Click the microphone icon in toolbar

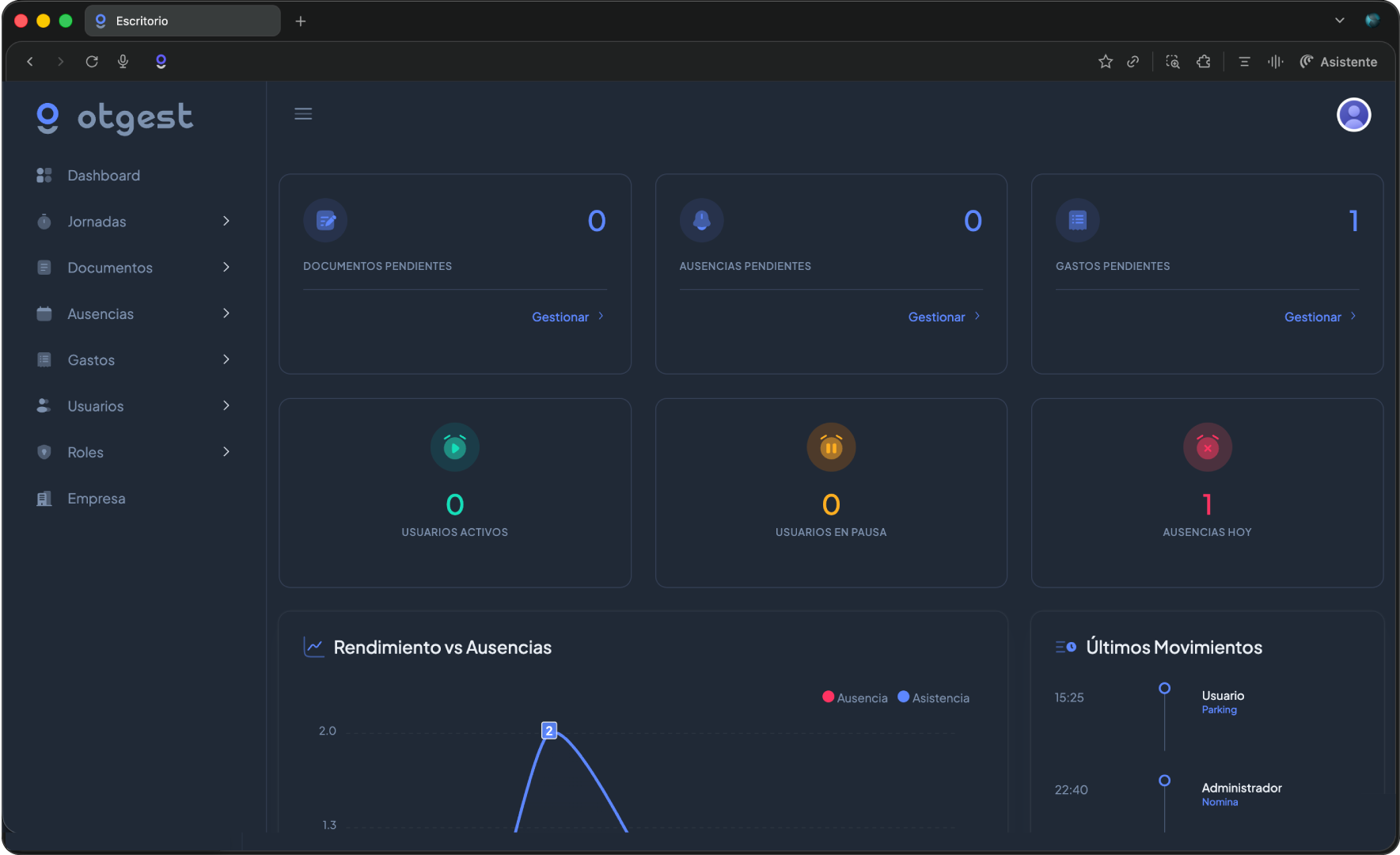[123, 62]
